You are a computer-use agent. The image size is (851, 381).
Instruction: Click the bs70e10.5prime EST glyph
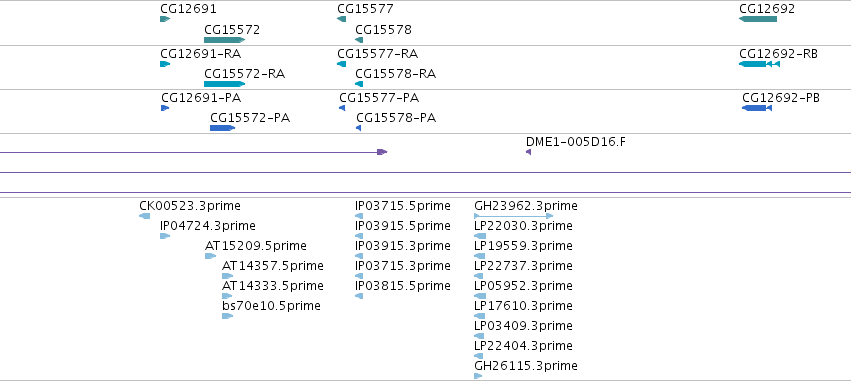pyautogui.click(x=227, y=316)
